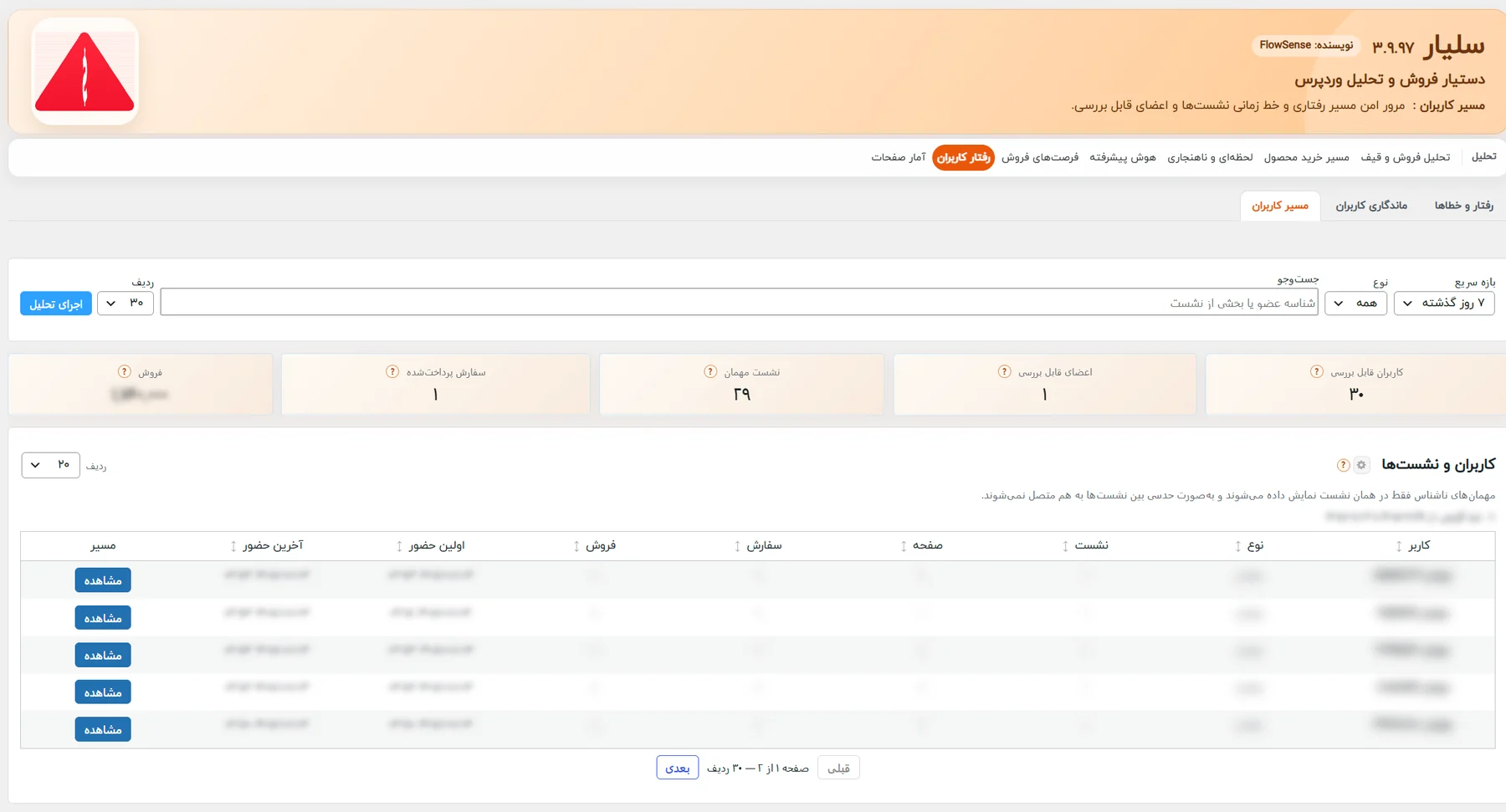Switch to ماندگاری کاربران tab

1371,206
